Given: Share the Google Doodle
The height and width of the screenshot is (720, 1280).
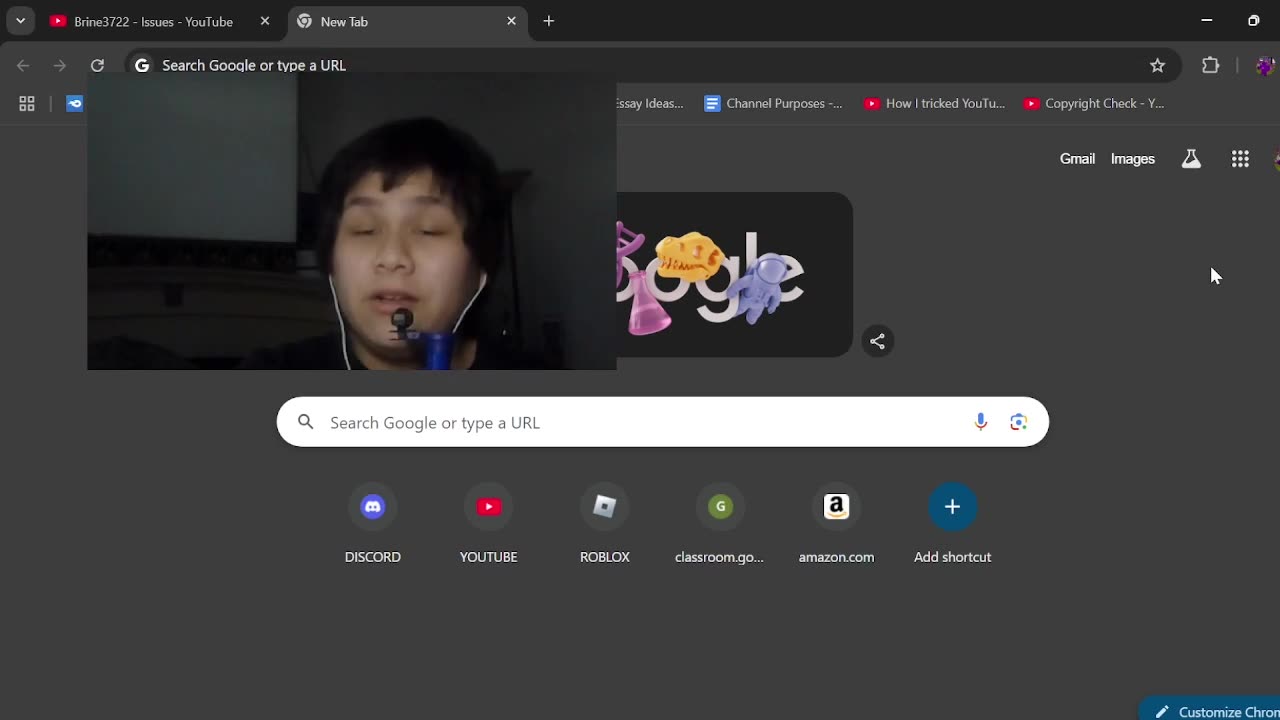Looking at the screenshot, I should [x=877, y=341].
